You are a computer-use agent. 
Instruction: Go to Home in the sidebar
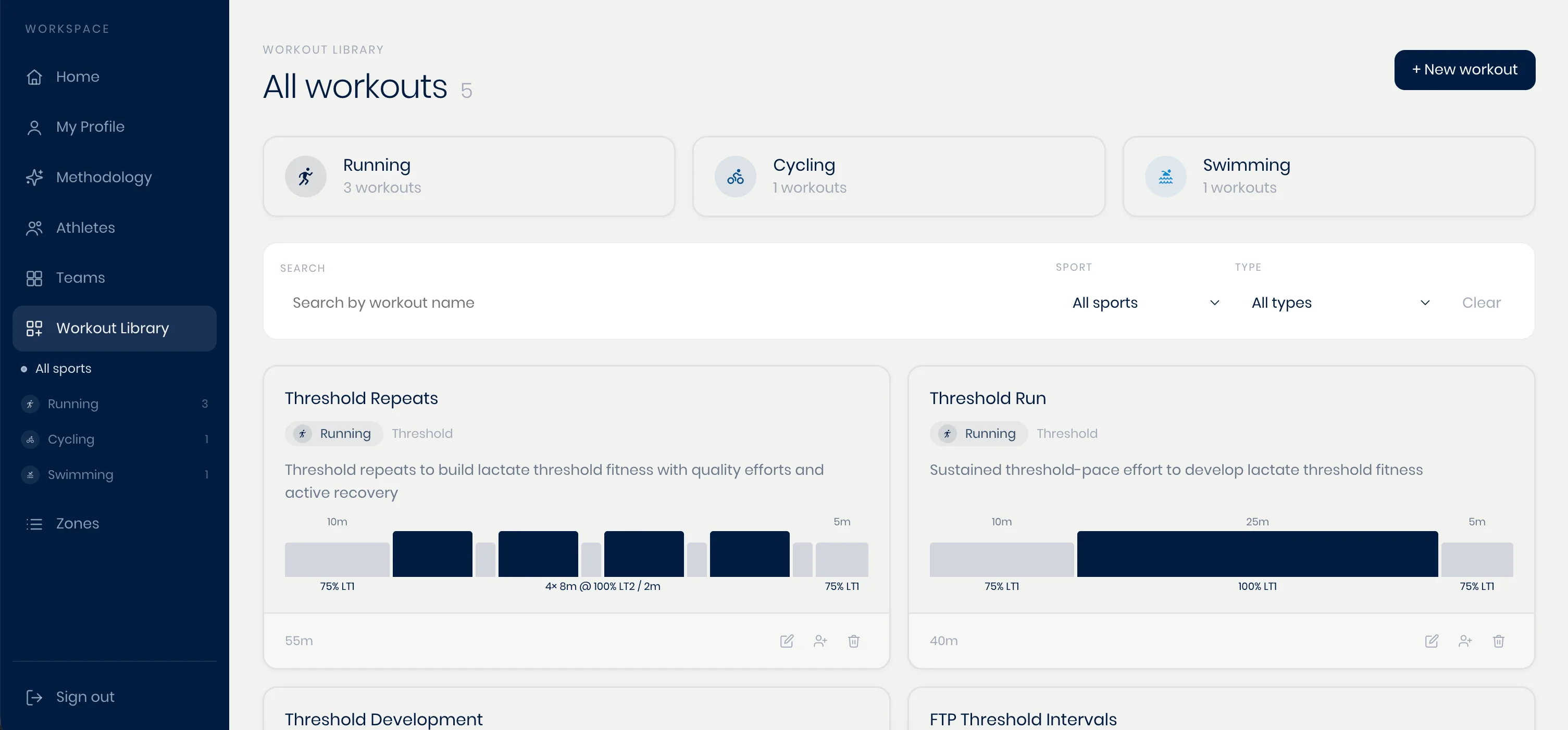[115, 77]
